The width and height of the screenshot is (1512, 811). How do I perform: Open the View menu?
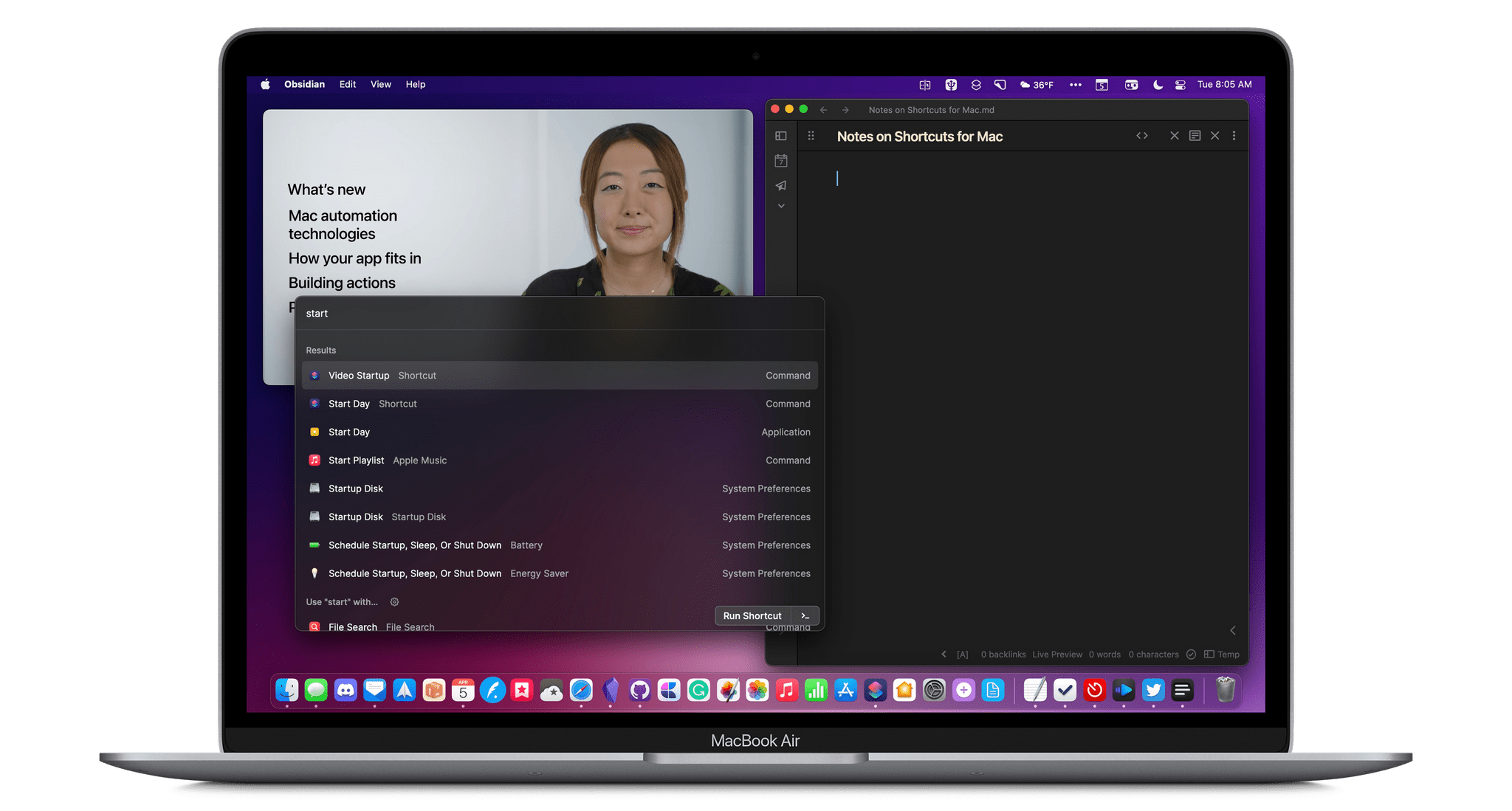[381, 85]
